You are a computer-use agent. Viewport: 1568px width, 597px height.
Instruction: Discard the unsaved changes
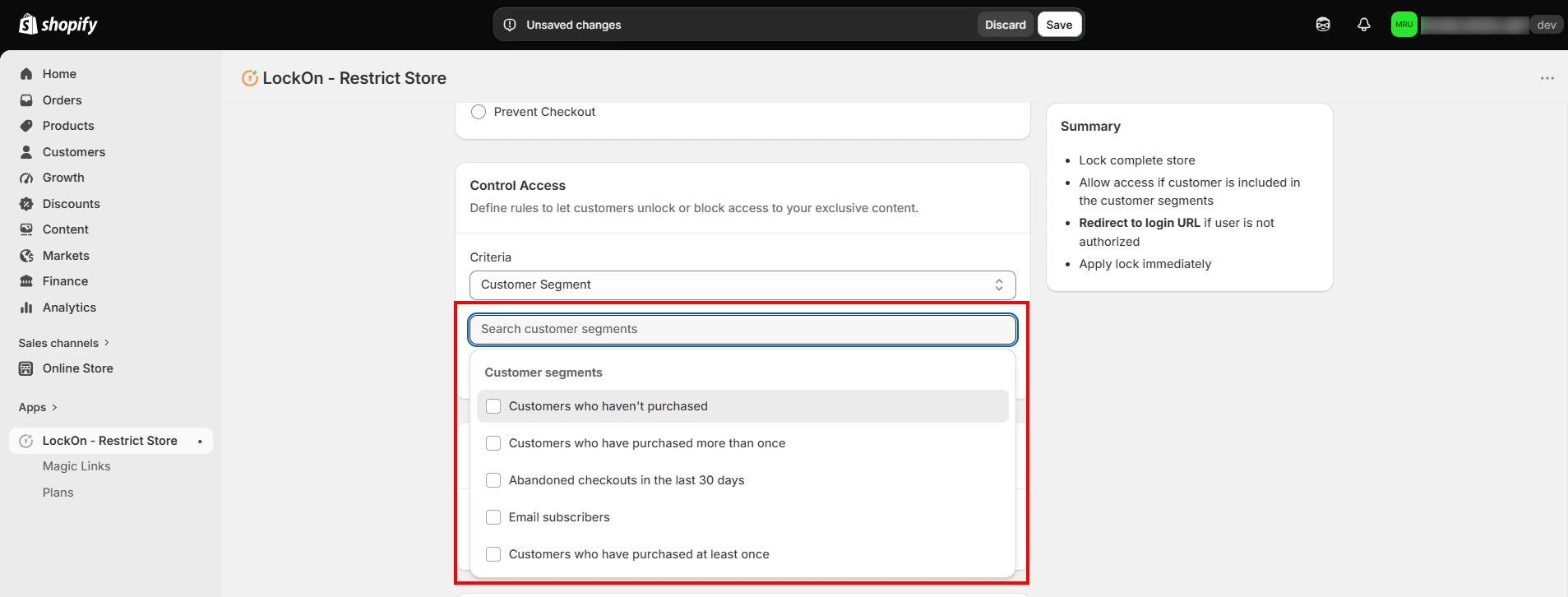1006,25
